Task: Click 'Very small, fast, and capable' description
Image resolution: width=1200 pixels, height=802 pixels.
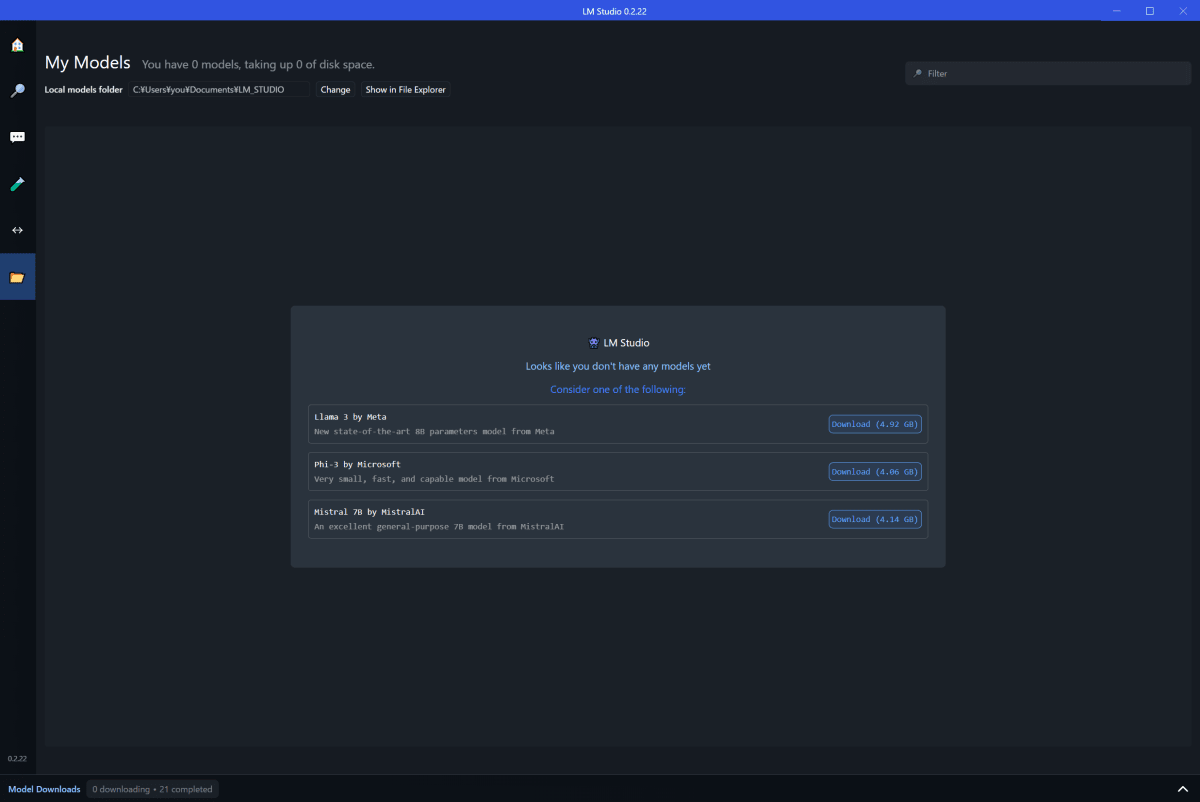Action: 434,479
